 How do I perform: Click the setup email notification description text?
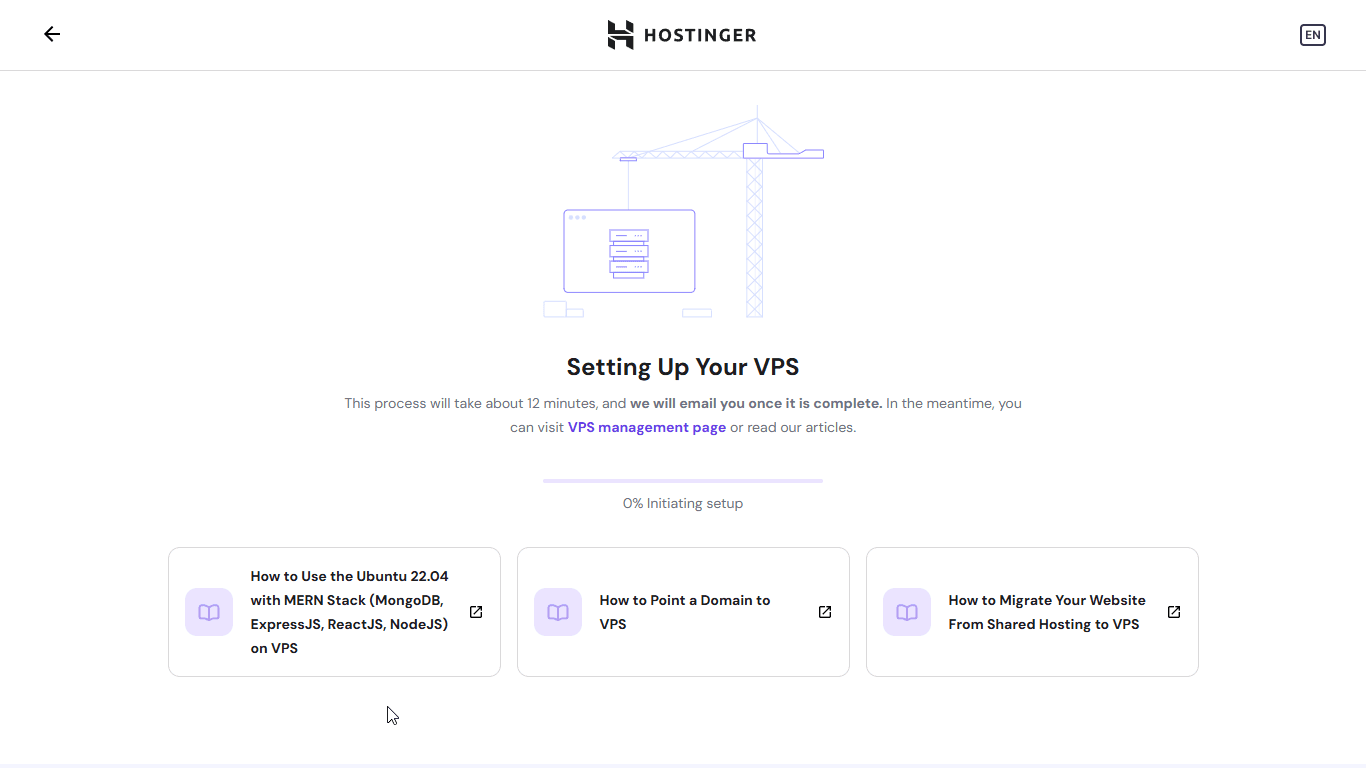coord(683,415)
